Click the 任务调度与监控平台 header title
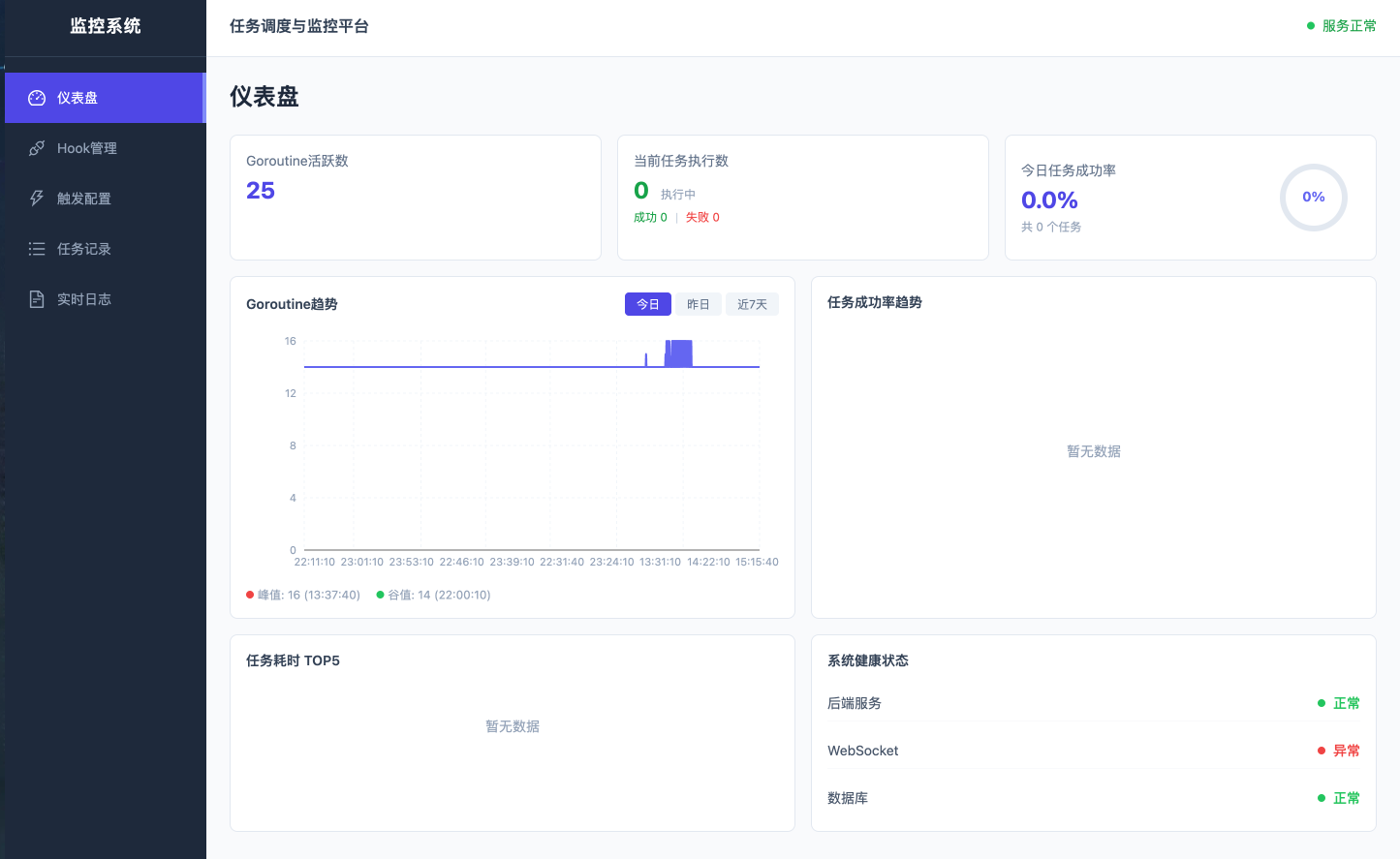Screen dimensions: 1400x859 (299, 26)
